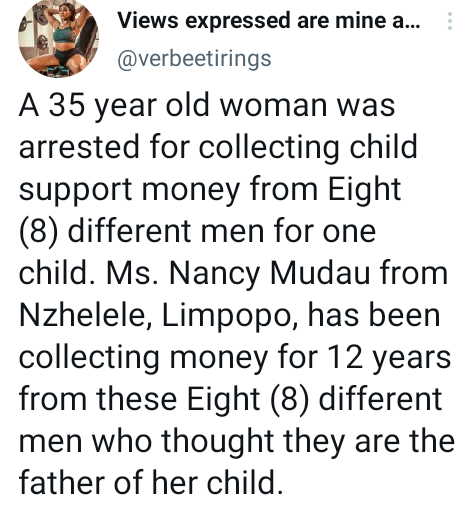
Task: Select the line "from these Eight (8) different"
Action: (231, 400)
